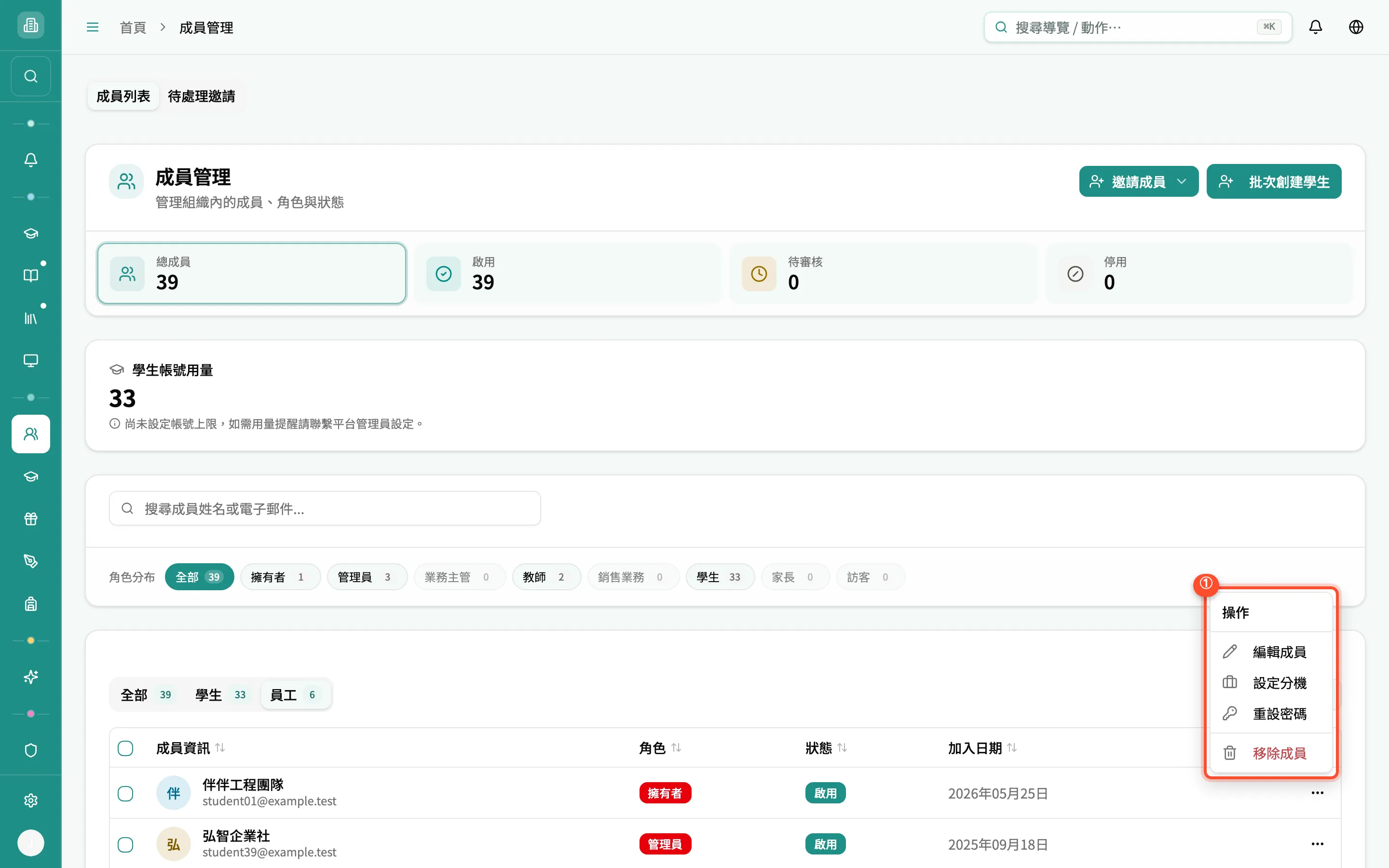1389x868 pixels.
Task: Open the upper graduation cap sidebar icon
Action: (30, 233)
